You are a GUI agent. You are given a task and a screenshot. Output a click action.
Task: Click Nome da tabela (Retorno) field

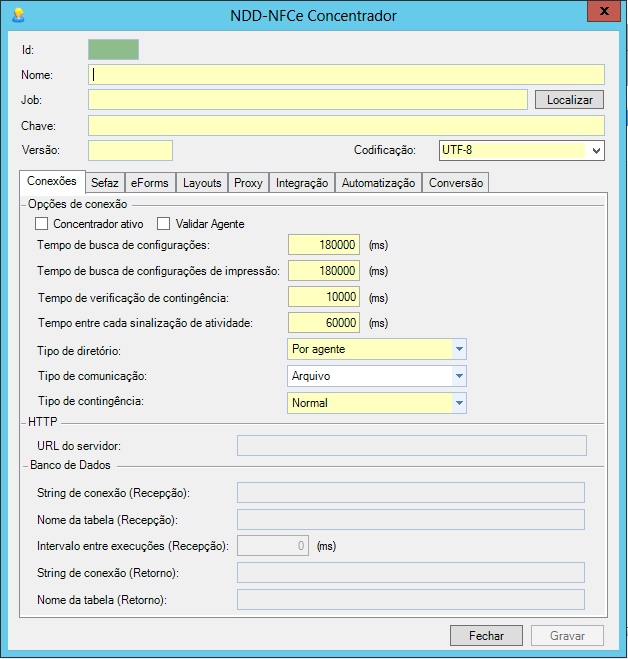(411, 600)
